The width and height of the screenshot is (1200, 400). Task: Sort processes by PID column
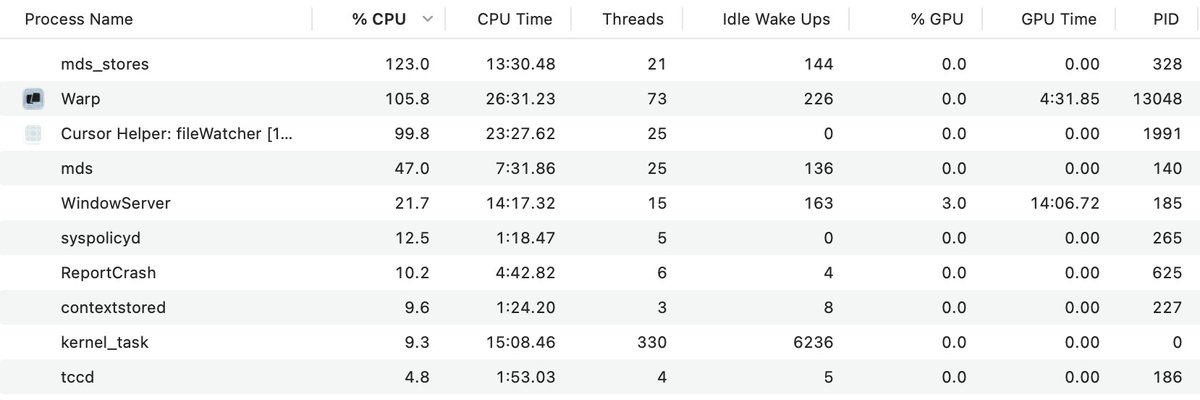[1165, 19]
